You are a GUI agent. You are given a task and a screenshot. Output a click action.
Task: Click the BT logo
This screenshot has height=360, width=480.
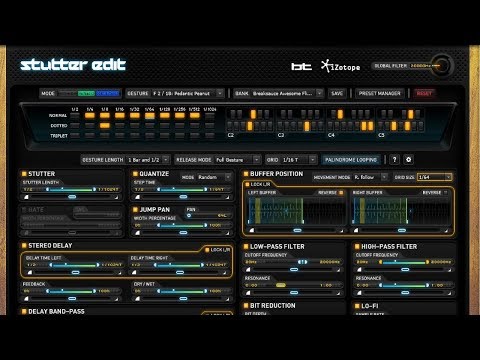[301, 66]
